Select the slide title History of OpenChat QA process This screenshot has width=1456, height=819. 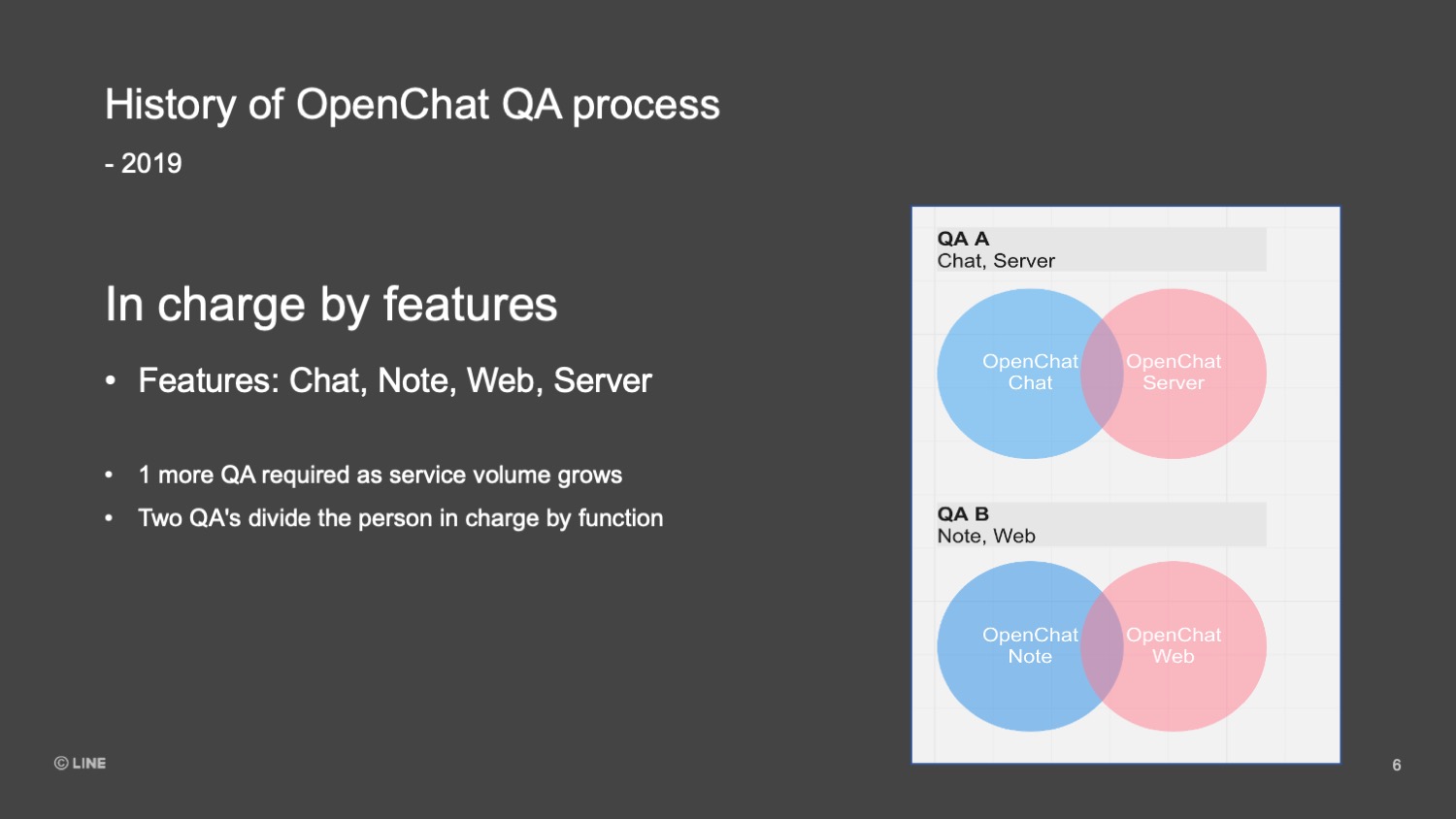(413, 105)
